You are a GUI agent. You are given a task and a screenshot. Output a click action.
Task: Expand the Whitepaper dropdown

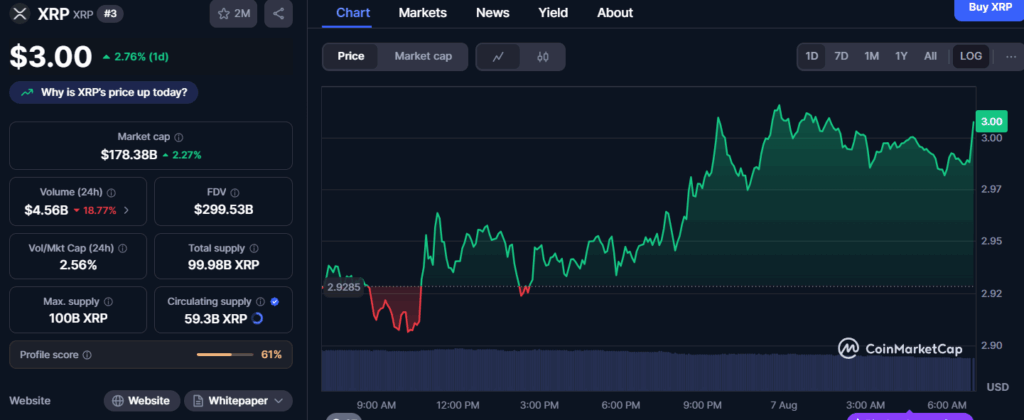pyautogui.click(x=238, y=400)
